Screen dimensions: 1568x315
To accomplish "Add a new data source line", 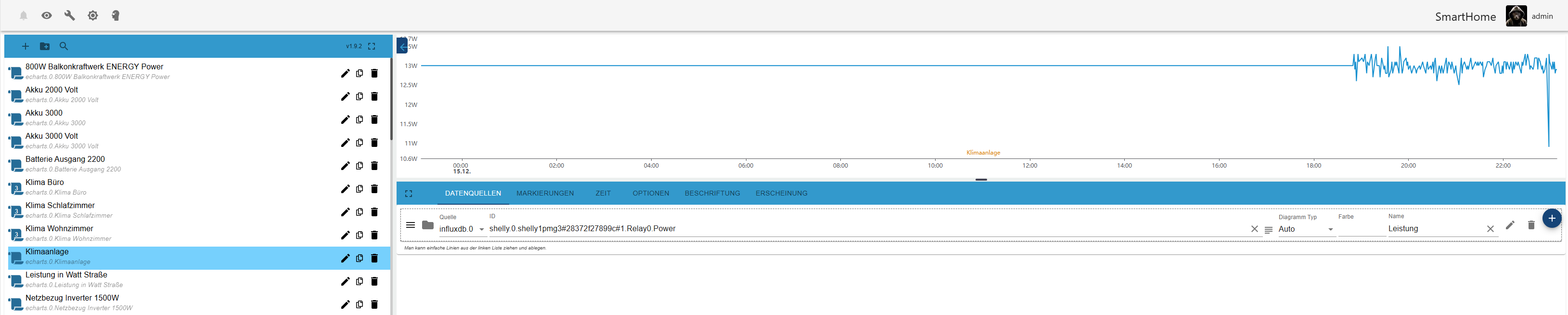I will tap(1551, 218).
